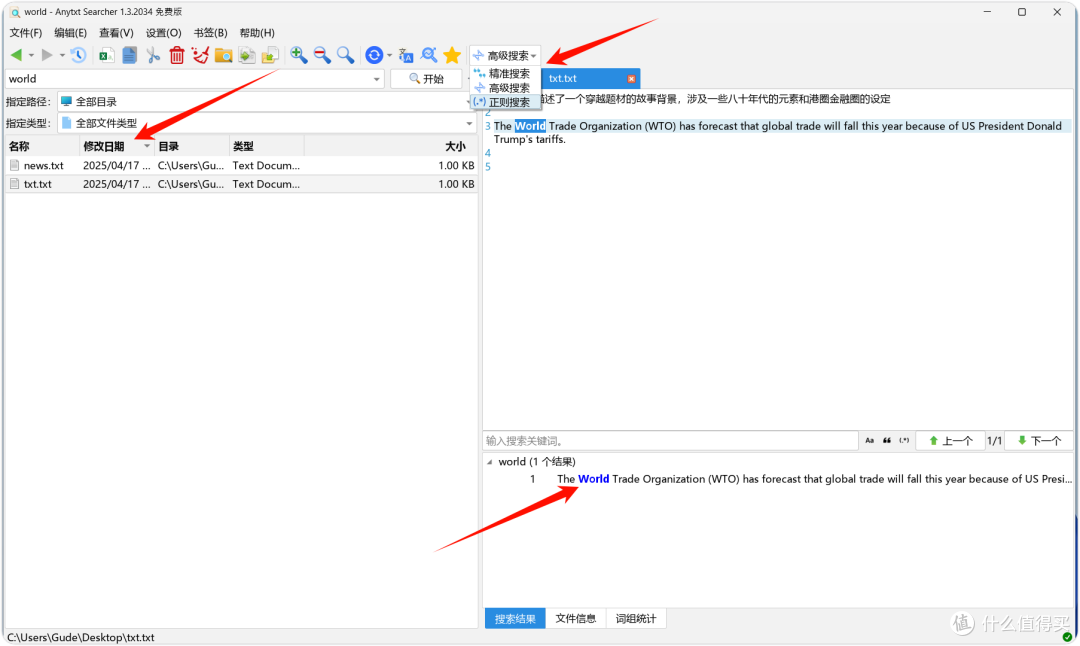This screenshot has height=646, width=1080.
Task: Toggle whole word quote option in preview search
Action: pos(887,441)
